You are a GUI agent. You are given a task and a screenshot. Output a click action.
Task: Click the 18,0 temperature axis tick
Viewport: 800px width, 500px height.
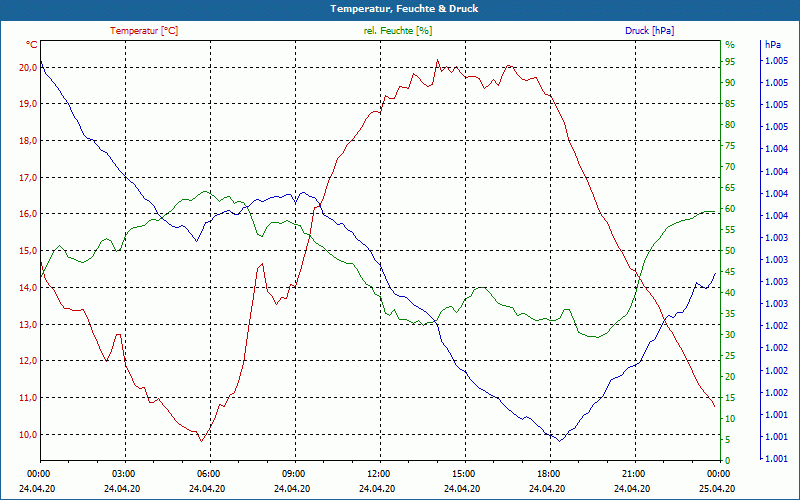30,141
